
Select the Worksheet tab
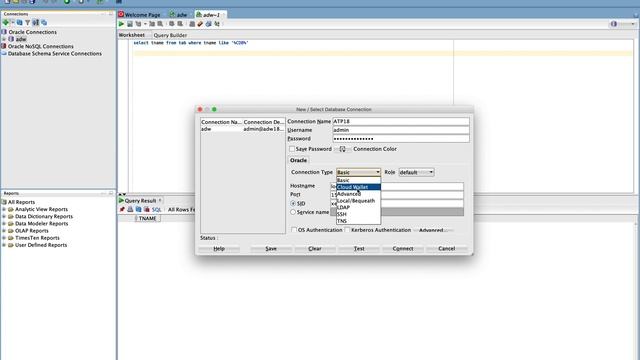131,35
